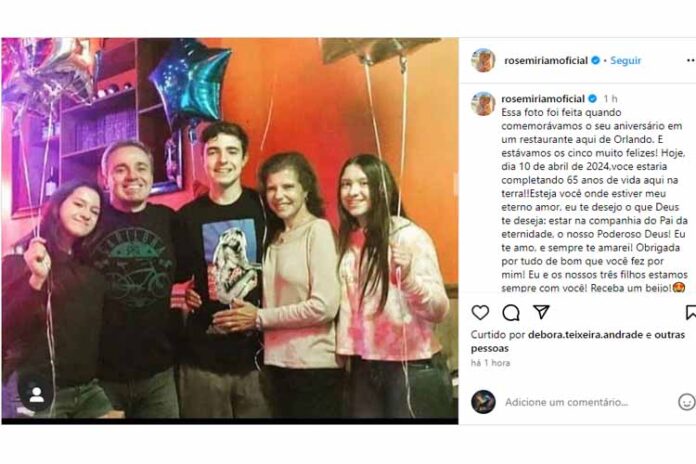Viewport: 696px width, 464px height.
Task: Click the comment box user avatar
Action: click(483, 402)
